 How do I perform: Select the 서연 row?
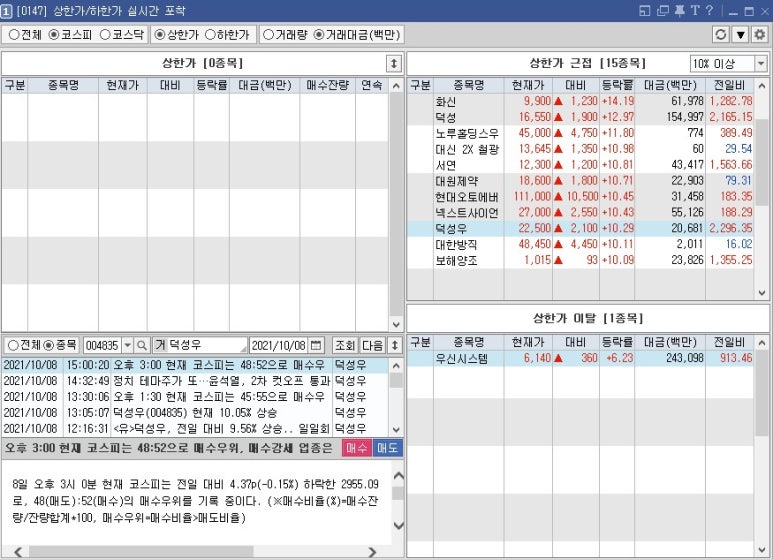coord(581,165)
